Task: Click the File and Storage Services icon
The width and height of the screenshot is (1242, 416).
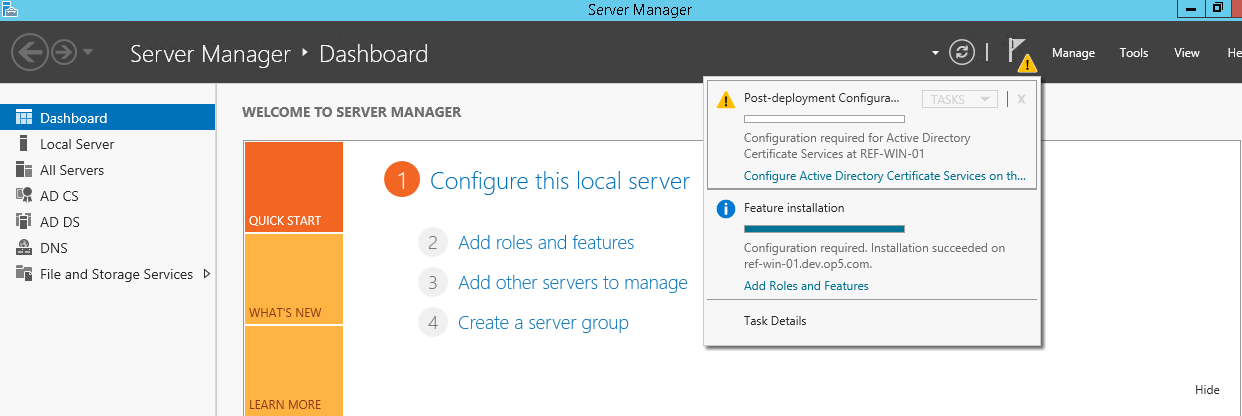Action: coord(24,274)
